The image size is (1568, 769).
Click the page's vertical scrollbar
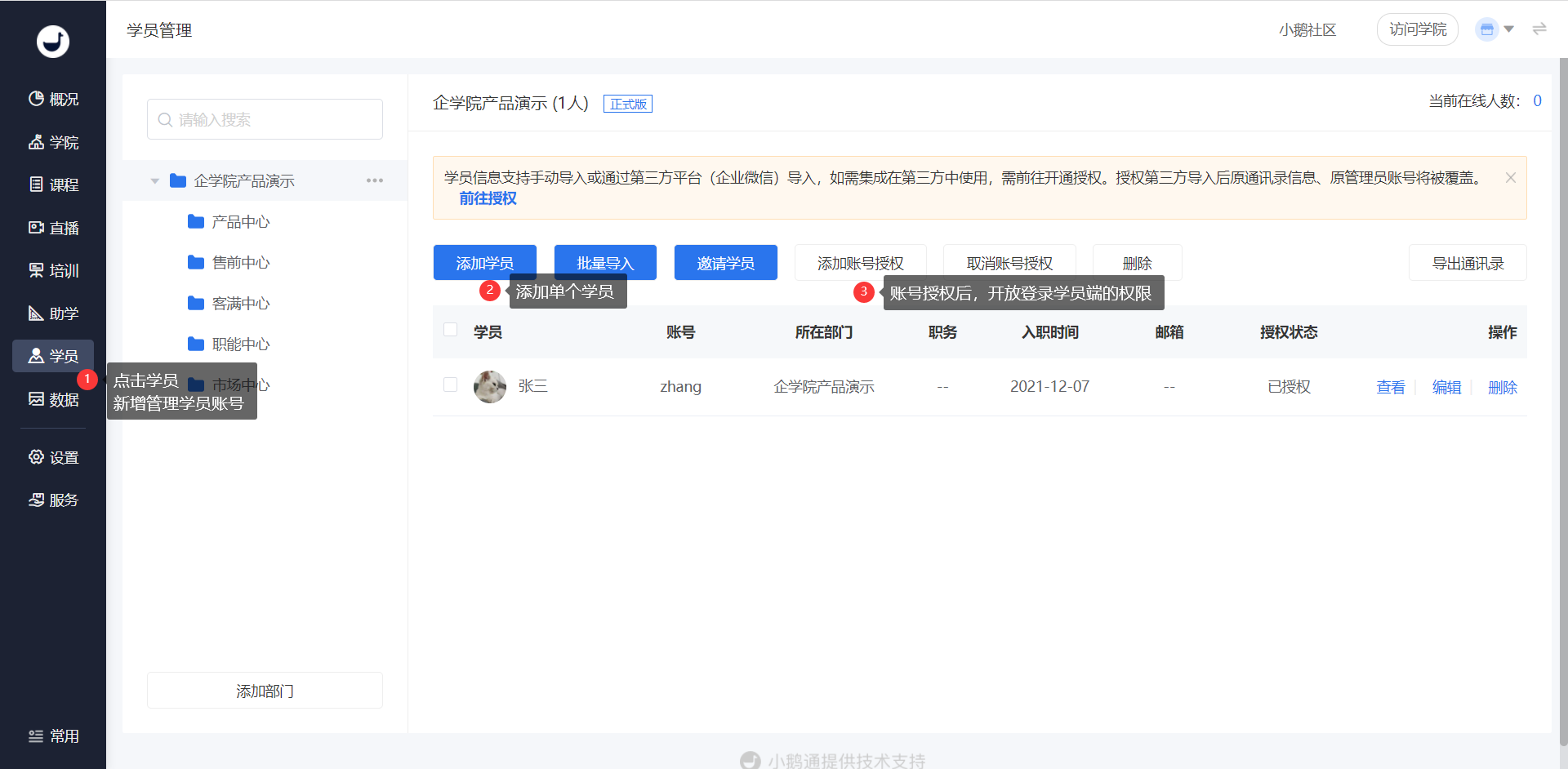pyautogui.click(x=1563, y=400)
